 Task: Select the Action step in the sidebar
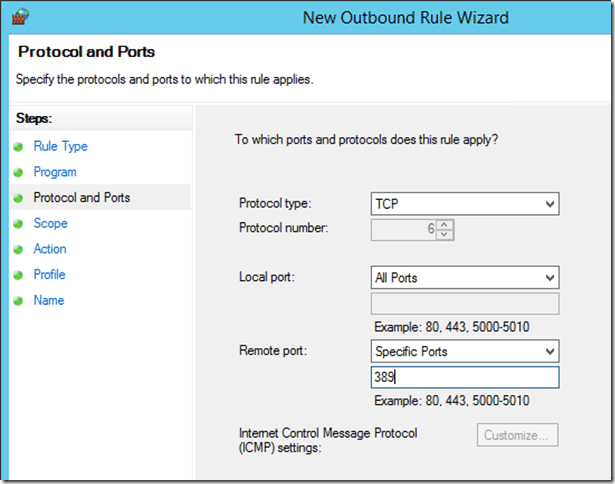[x=50, y=249]
